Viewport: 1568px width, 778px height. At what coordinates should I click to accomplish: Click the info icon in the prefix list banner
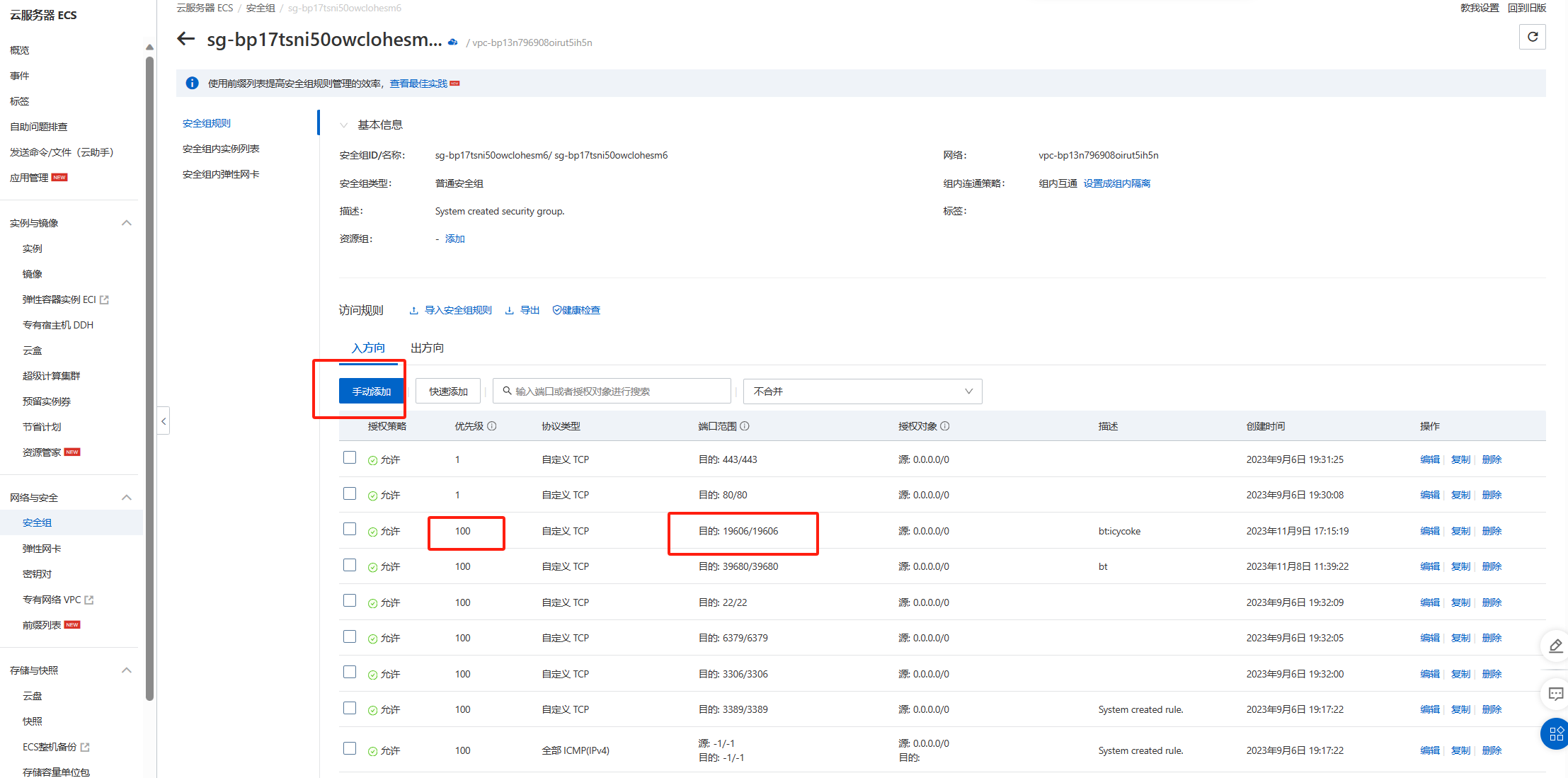(x=192, y=84)
